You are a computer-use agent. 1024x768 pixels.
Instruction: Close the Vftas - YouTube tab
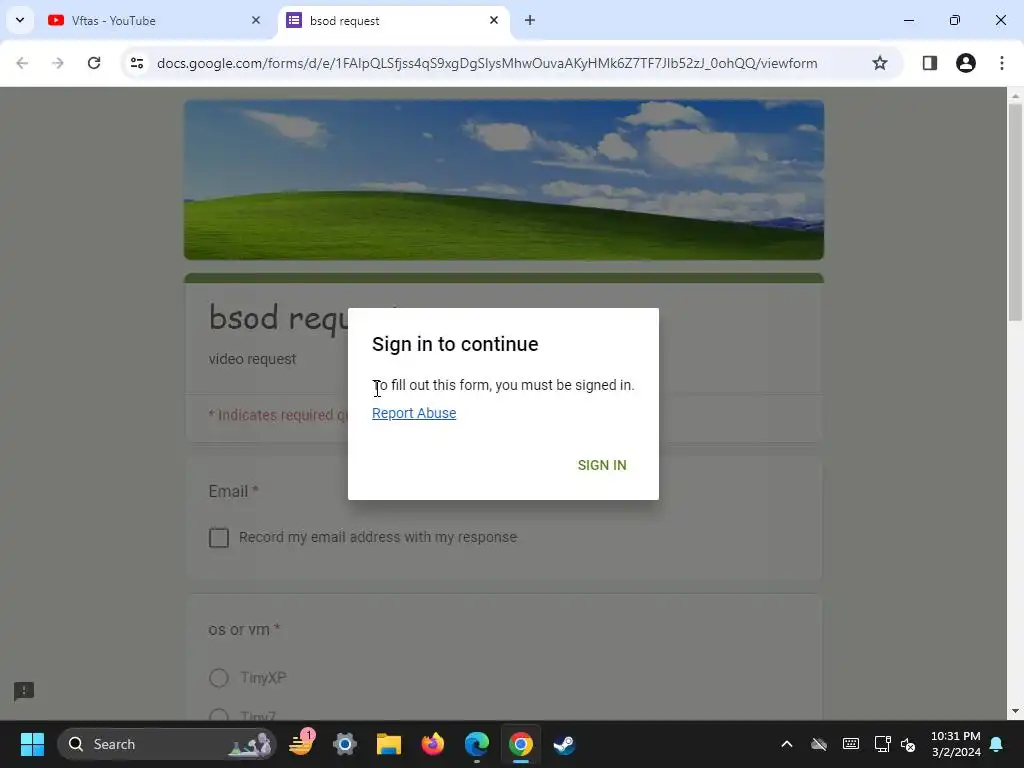click(256, 21)
